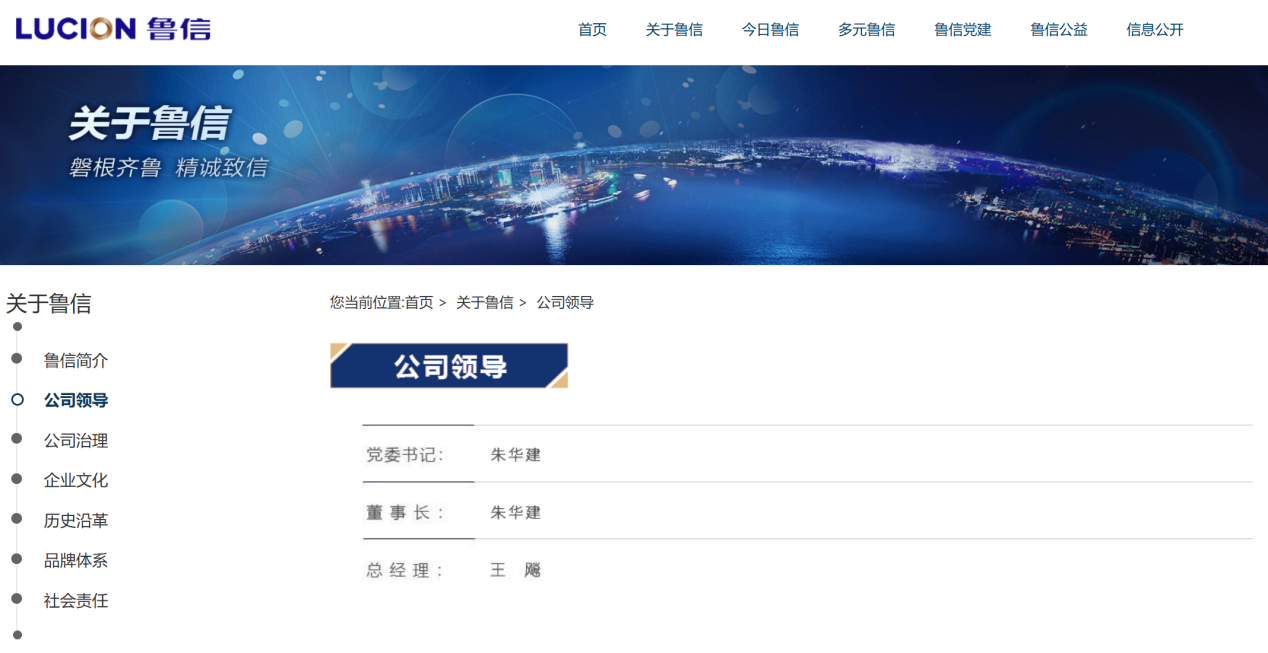Click the bullet dot beside 历史沿革

pyautogui.click(x=17, y=518)
